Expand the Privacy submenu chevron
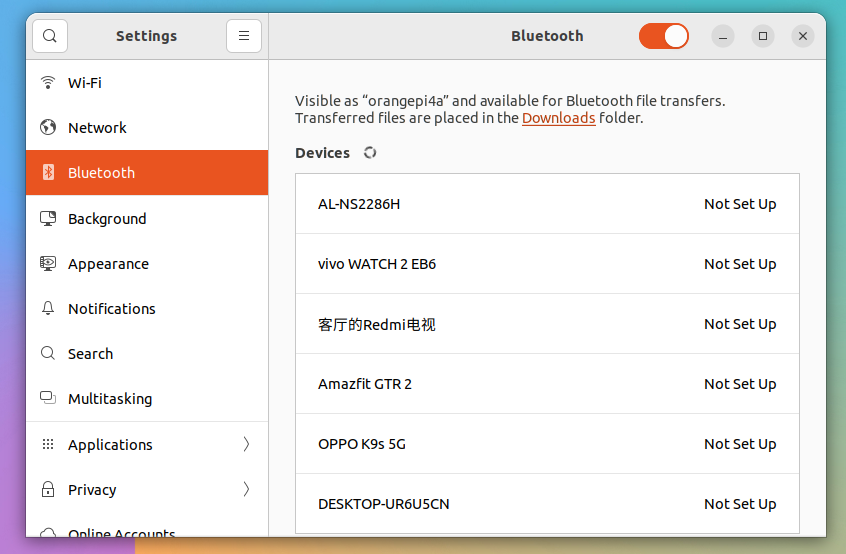This screenshot has height=554, width=846. click(246, 490)
